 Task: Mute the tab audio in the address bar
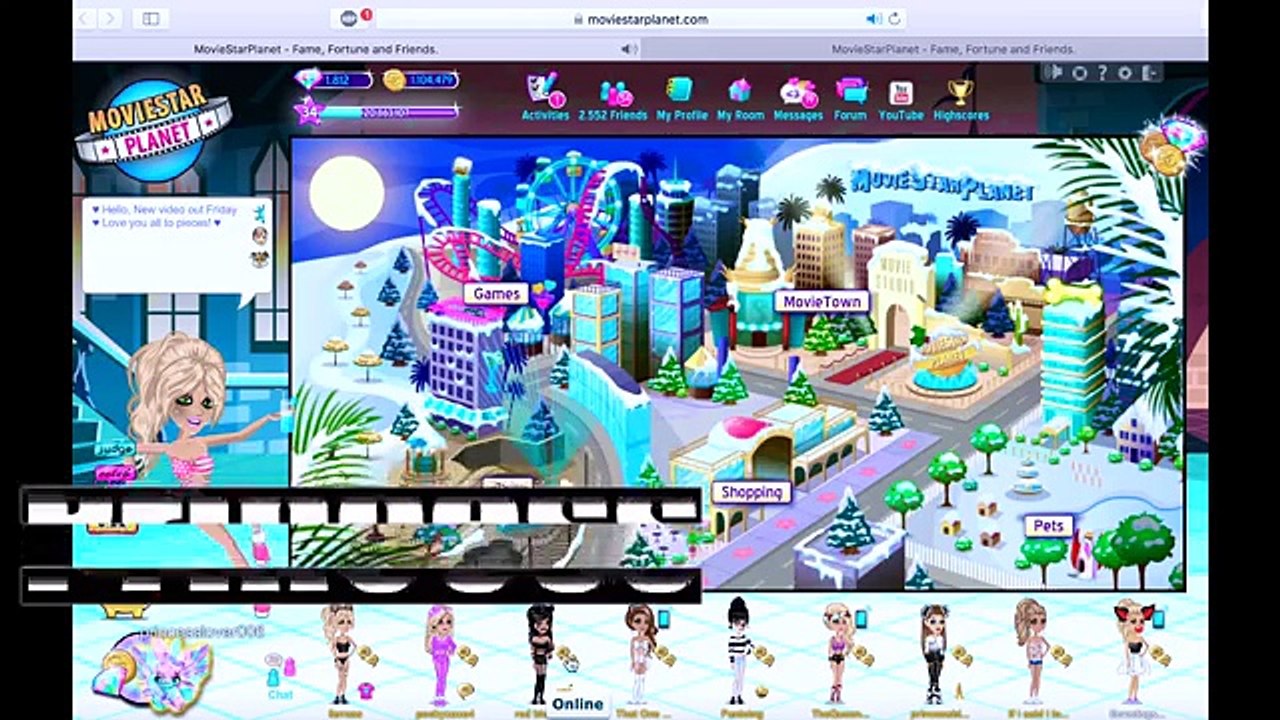tap(873, 18)
